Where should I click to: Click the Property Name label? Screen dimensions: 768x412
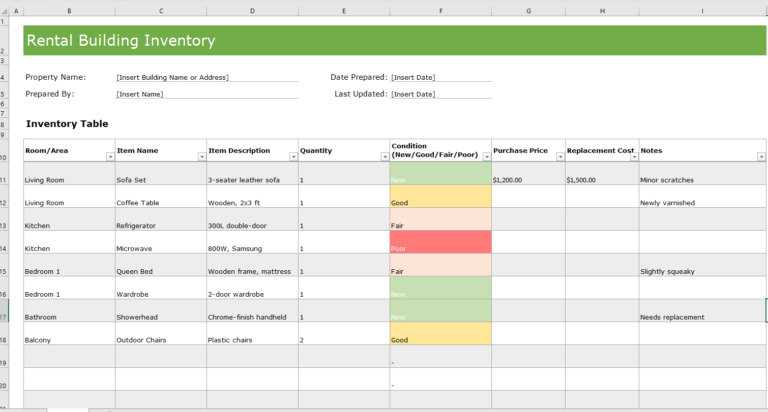click(x=55, y=77)
